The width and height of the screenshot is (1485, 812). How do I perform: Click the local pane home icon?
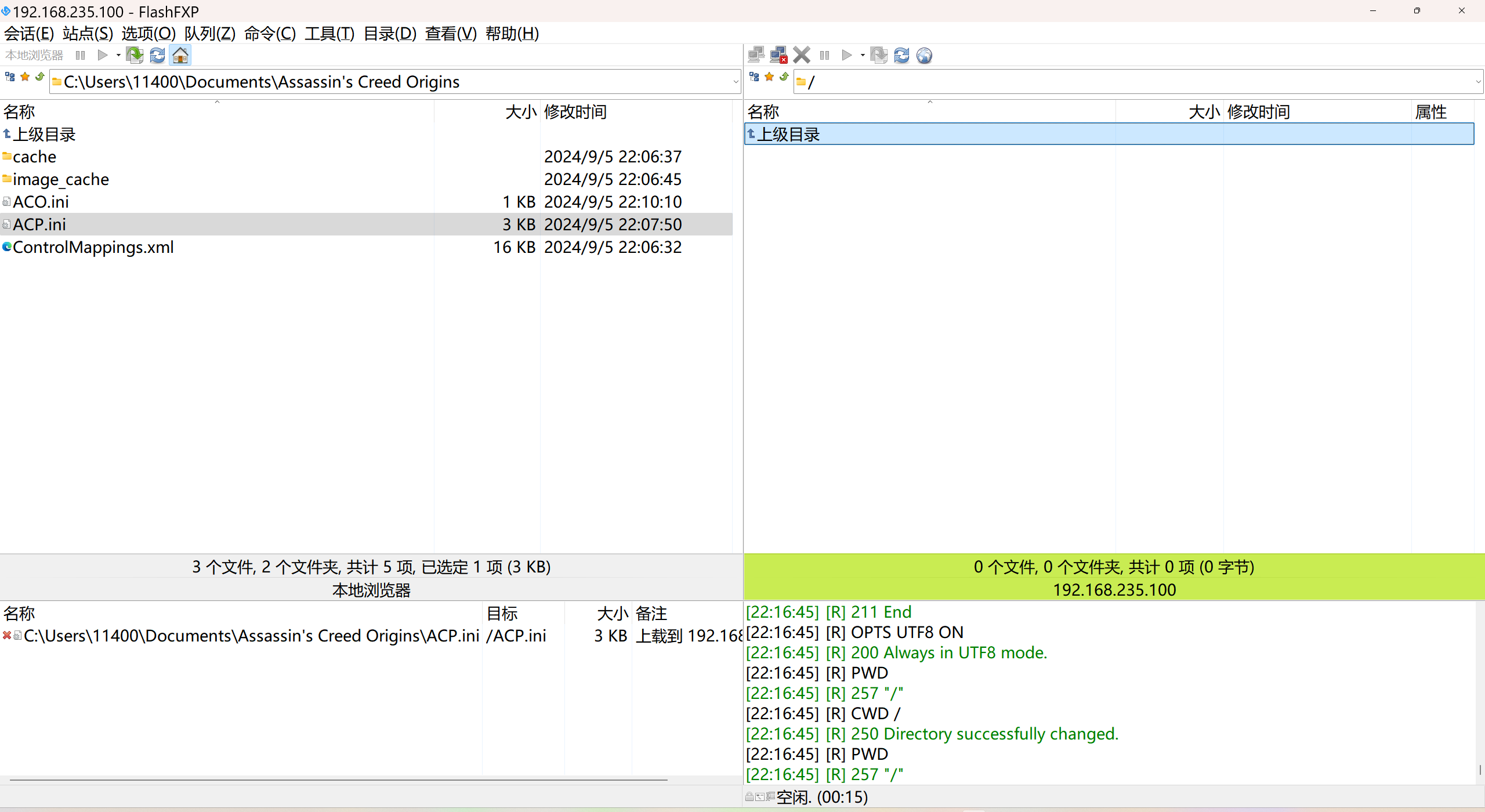pyautogui.click(x=180, y=55)
